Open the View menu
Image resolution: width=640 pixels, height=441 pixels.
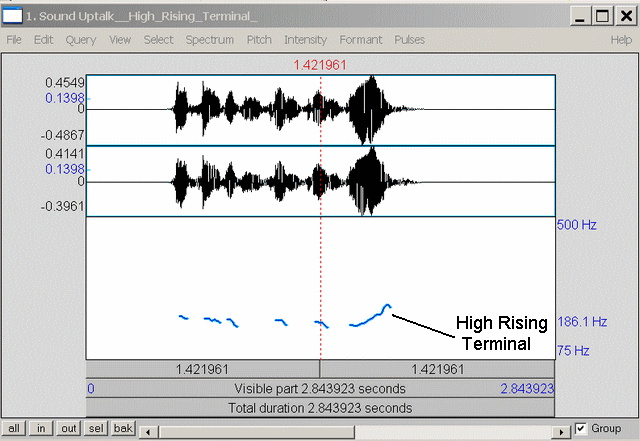click(x=120, y=40)
